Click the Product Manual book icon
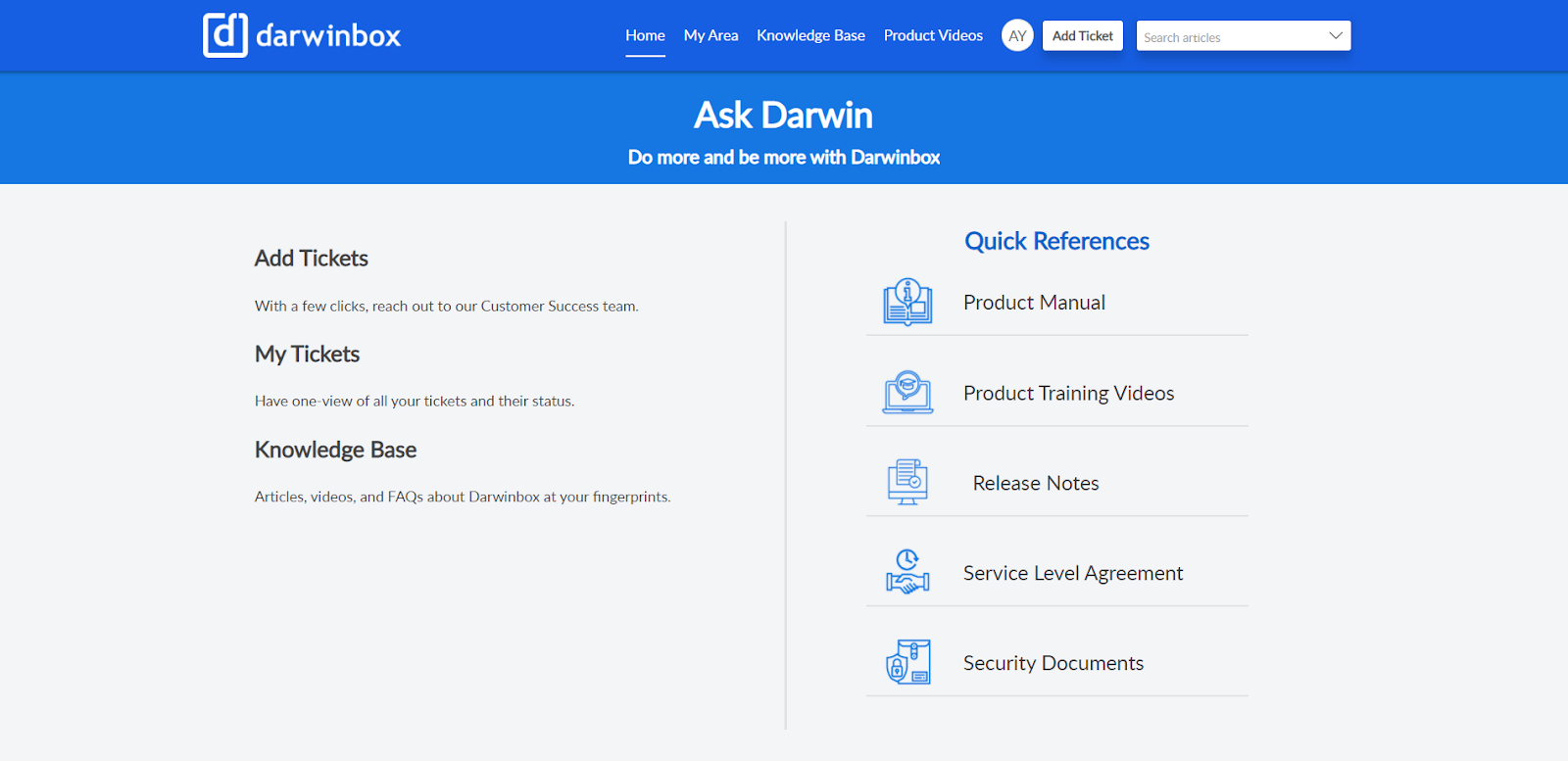Screen dimensions: 1568x761 (x=907, y=302)
